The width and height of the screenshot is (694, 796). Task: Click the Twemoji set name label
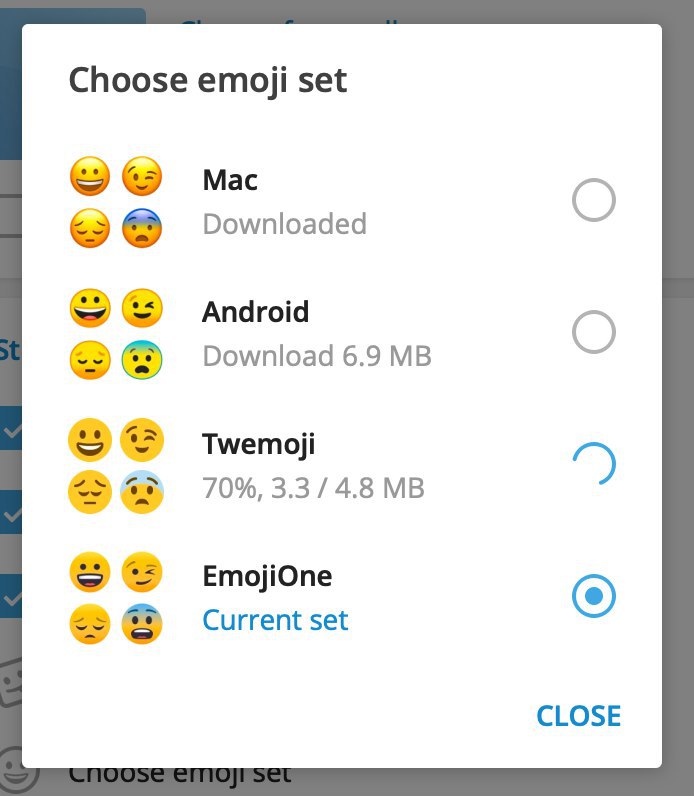coord(259,444)
